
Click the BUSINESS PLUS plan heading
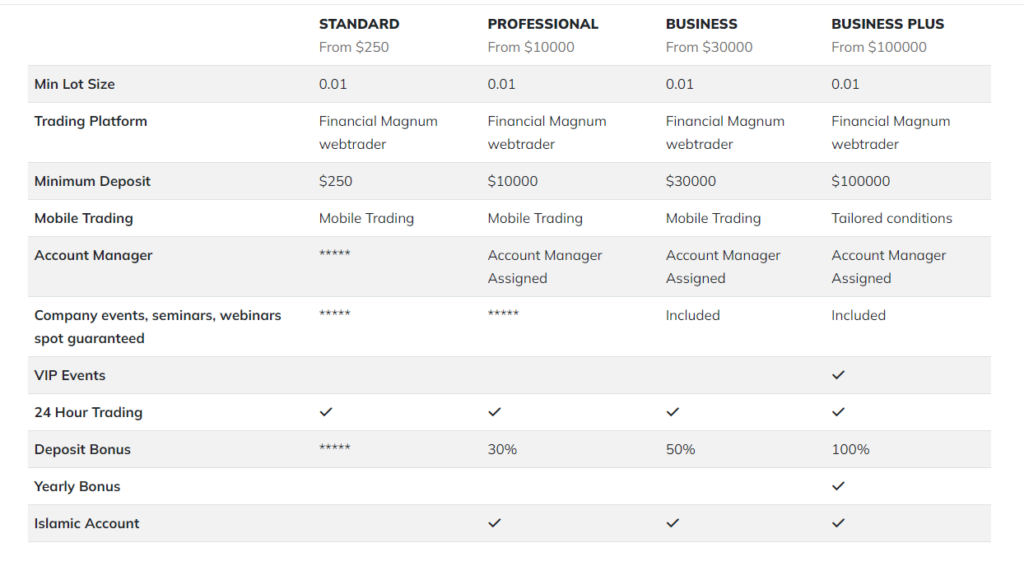coord(887,24)
